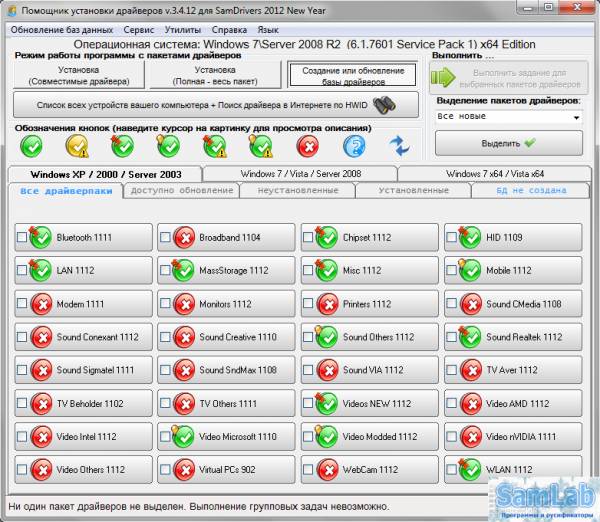This screenshot has width=600, height=522.
Task: Click the binoculars HWID search icon
Action: 385,105
